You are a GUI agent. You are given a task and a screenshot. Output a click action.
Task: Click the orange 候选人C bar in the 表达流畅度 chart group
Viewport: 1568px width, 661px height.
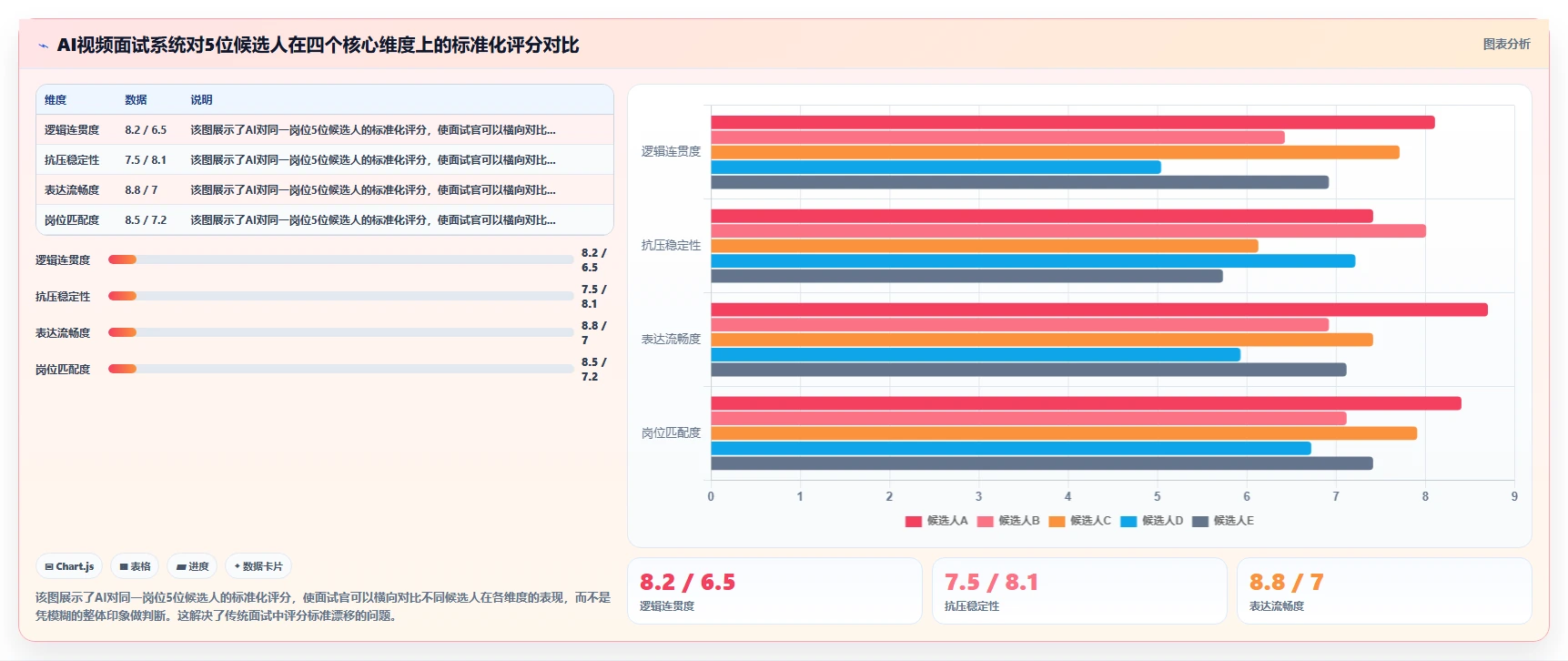(1042, 340)
